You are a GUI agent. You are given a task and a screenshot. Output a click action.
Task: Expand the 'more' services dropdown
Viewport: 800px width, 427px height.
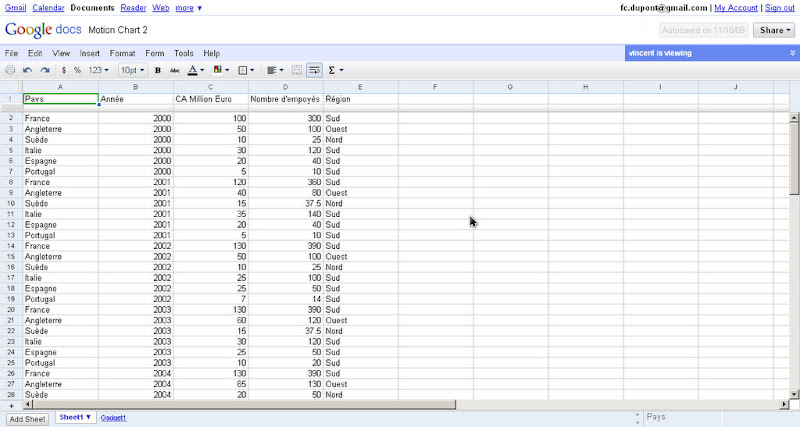point(189,8)
